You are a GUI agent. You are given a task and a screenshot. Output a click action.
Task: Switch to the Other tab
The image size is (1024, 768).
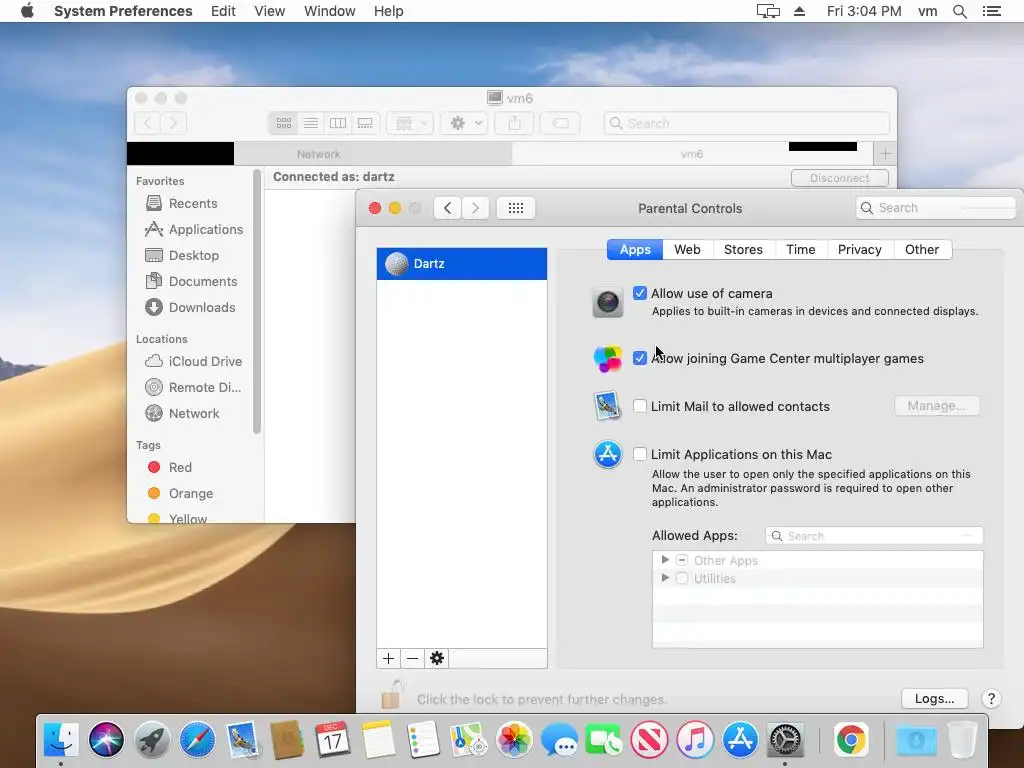tap(921, 249)
